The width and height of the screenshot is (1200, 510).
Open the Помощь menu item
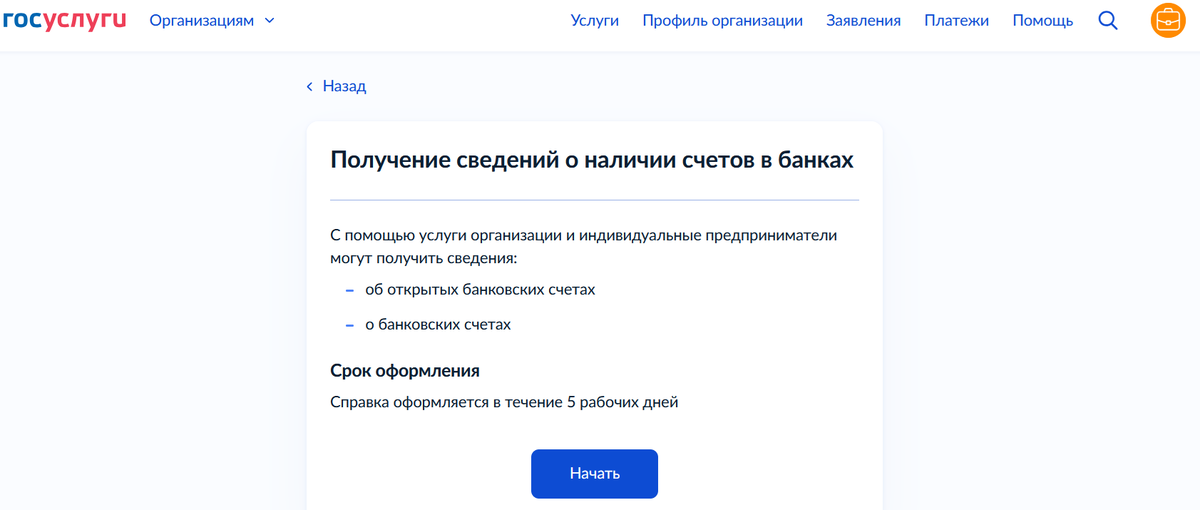coord(1043,20)
